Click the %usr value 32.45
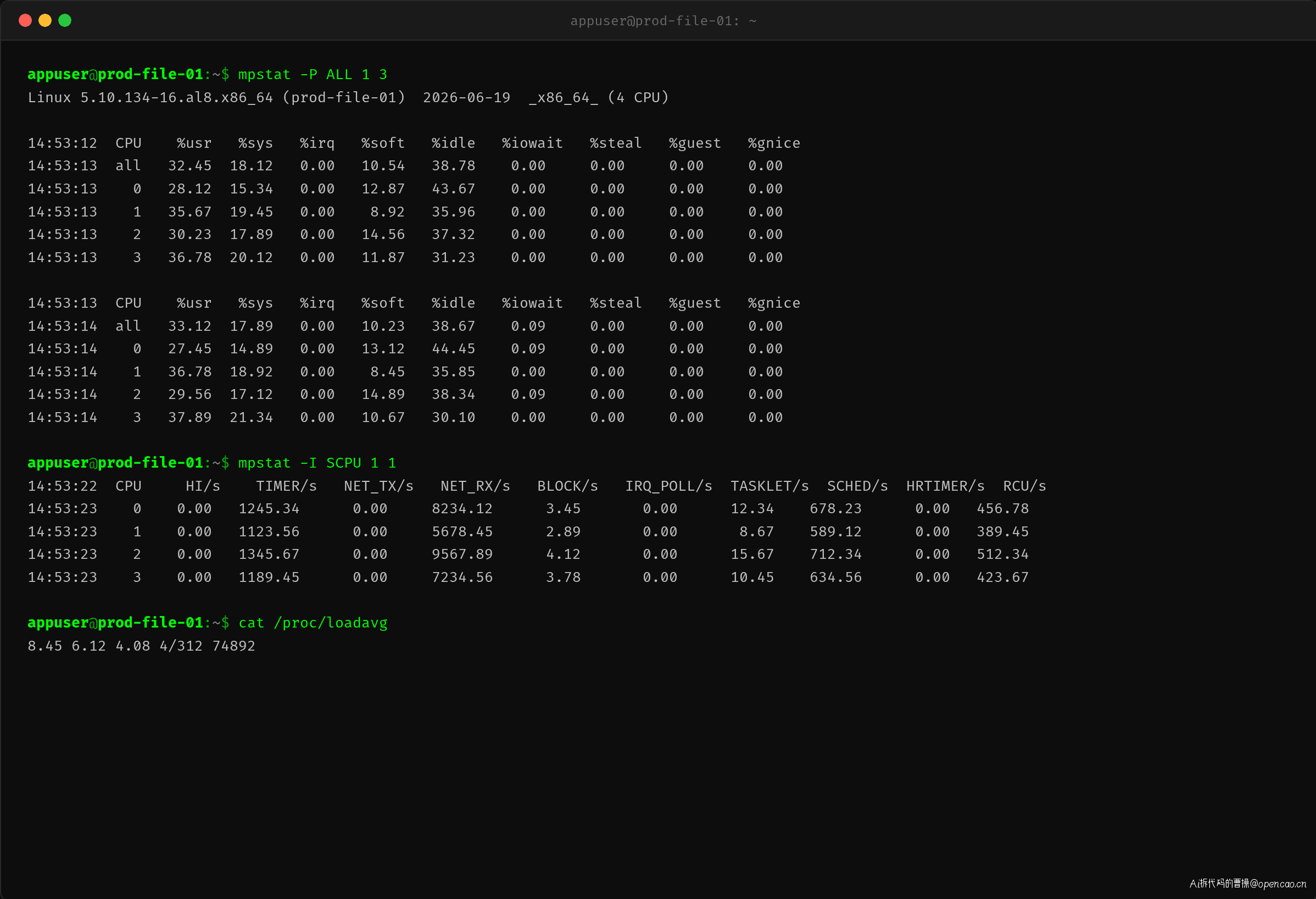The width and height of the screenshot is (1316, 899). [x=189, y=166]
